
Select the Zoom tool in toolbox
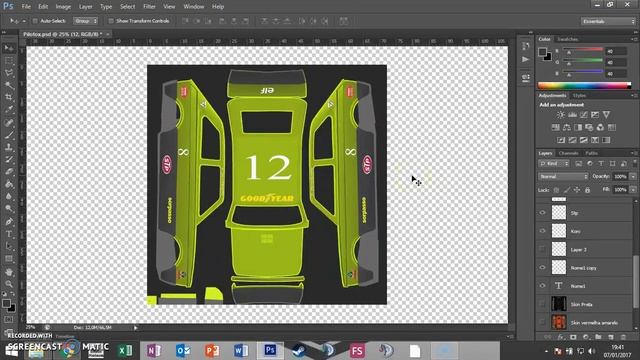pos(9,284)
